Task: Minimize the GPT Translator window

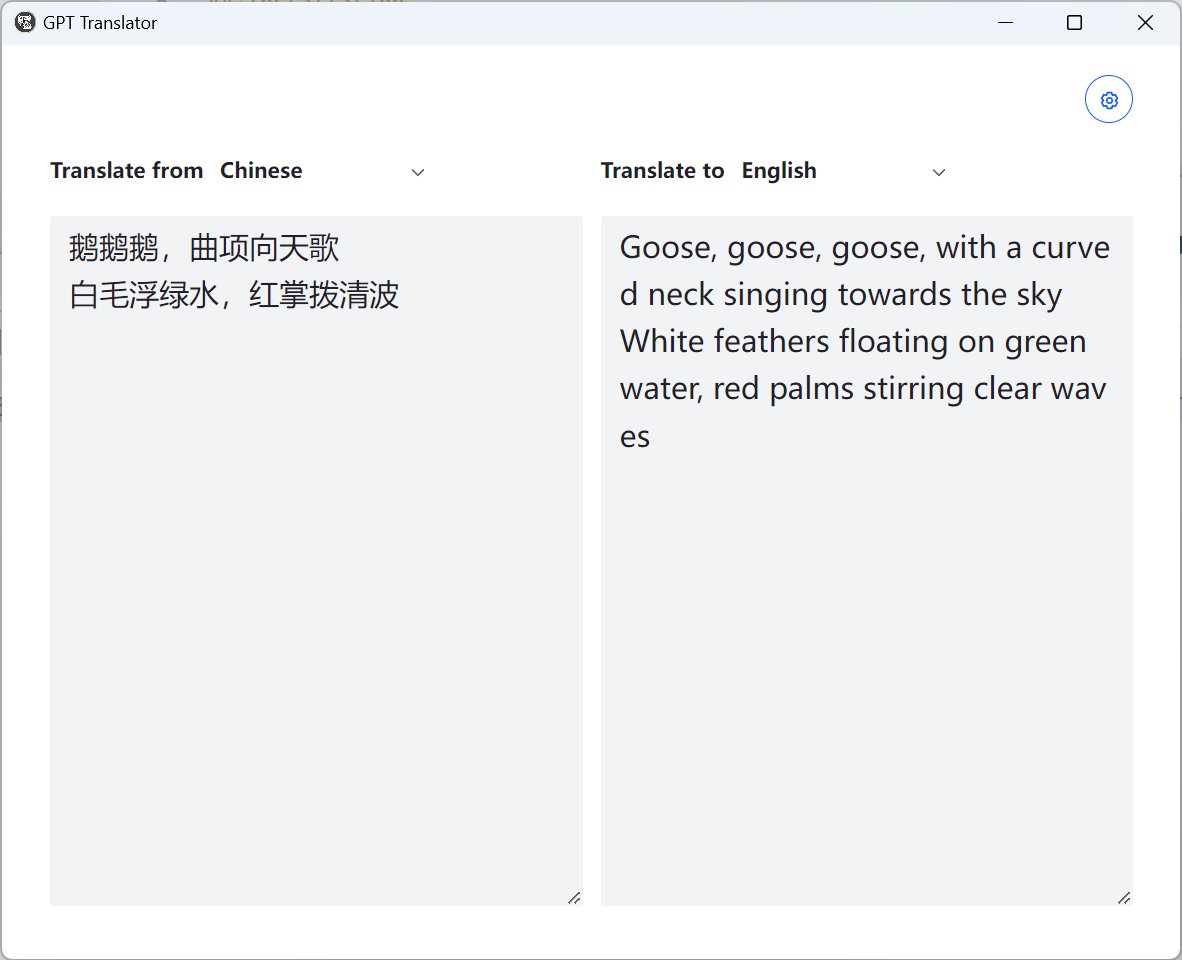Action: [1005, 23]
